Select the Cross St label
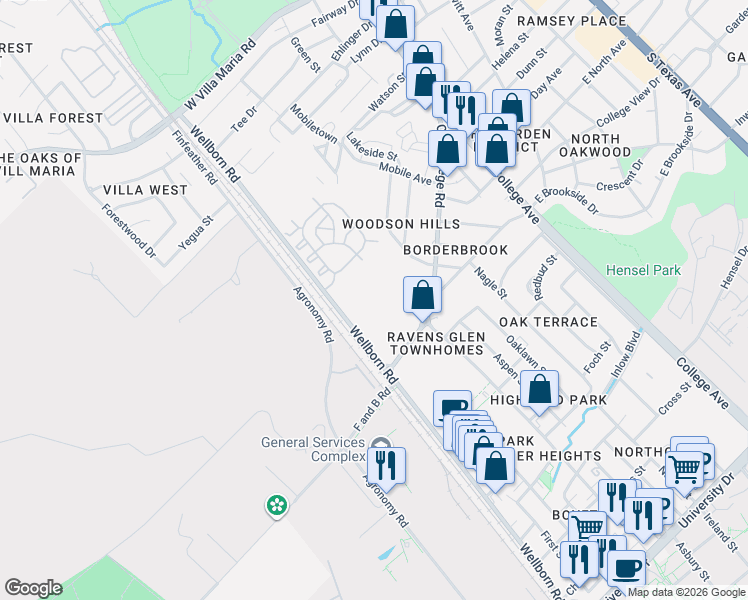This screenshot has width=748, height=600. (x=674, y=398)
